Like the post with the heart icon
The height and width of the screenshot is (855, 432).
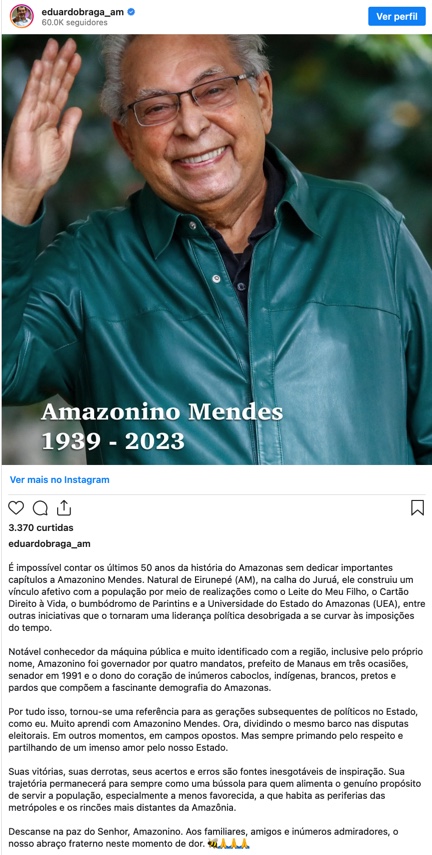pos(16,508)
